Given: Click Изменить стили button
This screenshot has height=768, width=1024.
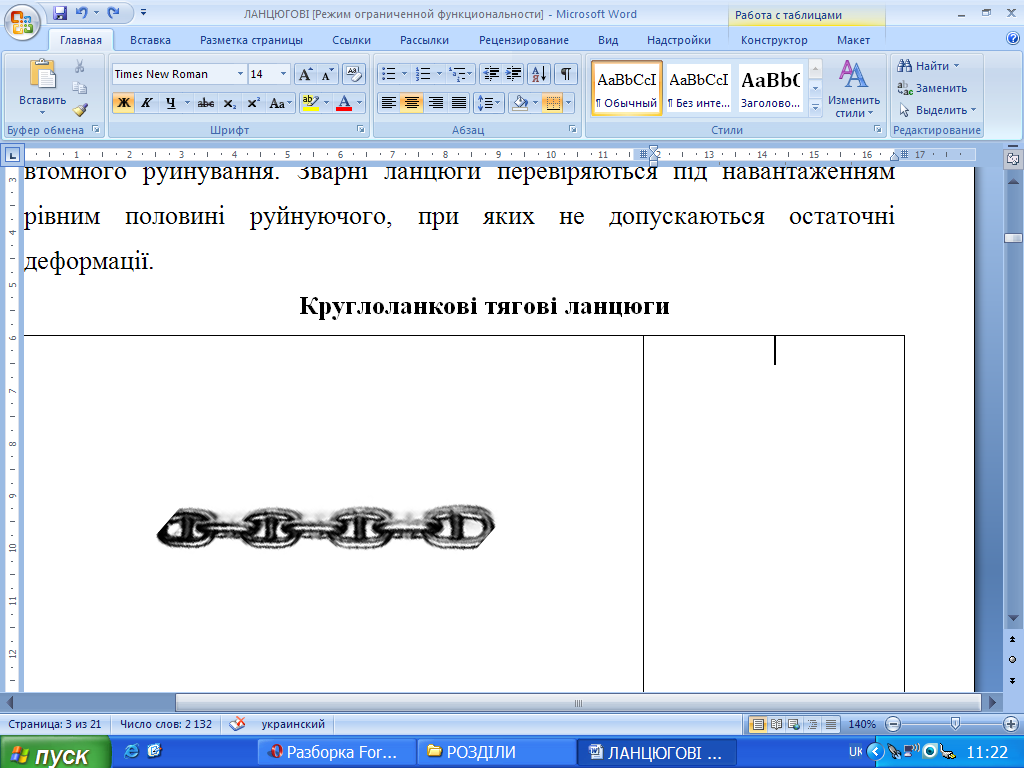Looking at the screenshot, I should pos(854,89).
